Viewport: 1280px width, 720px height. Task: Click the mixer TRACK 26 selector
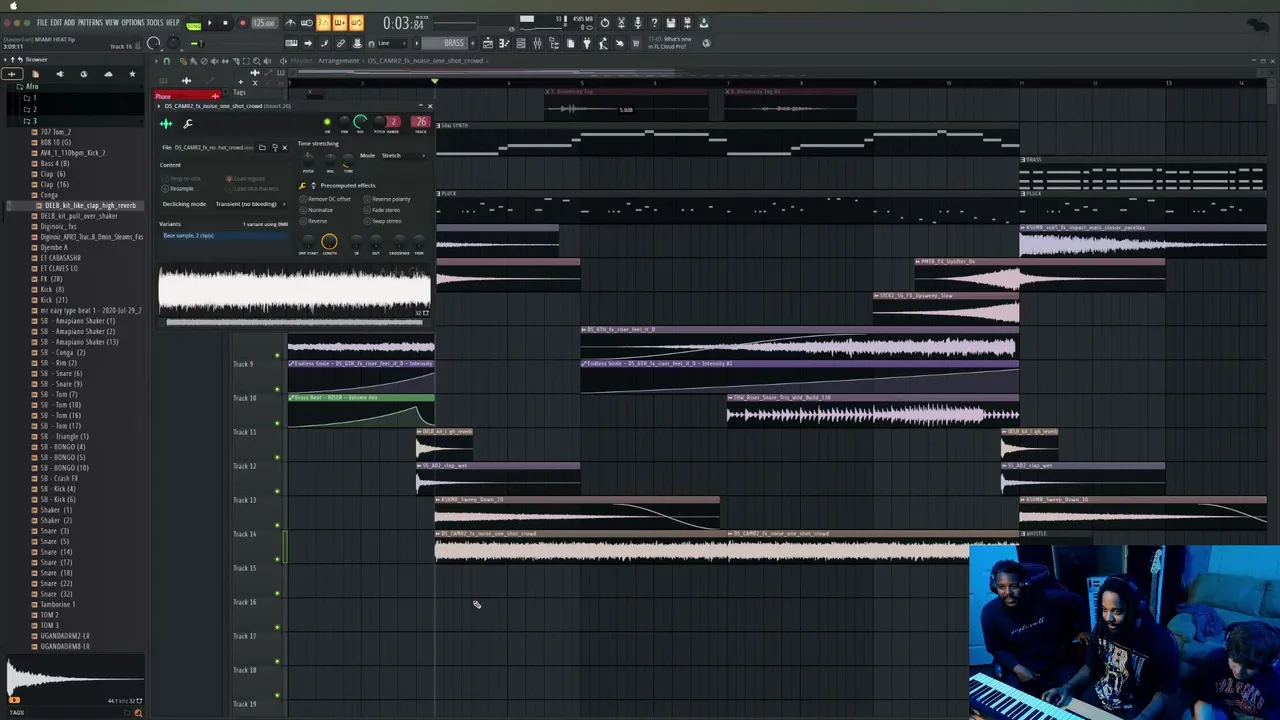click(x=421, y=122)
